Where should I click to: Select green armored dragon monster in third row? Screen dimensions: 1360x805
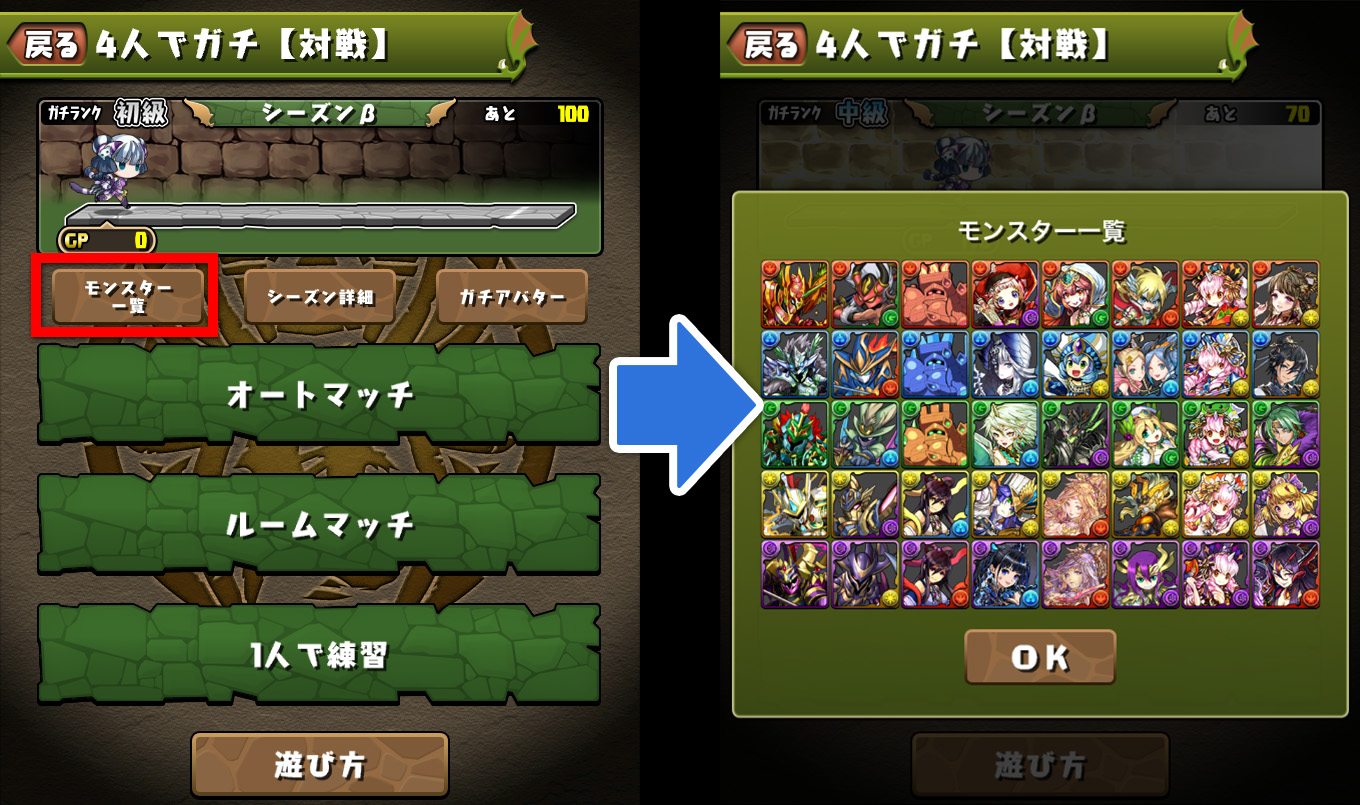tap(795, 435)
